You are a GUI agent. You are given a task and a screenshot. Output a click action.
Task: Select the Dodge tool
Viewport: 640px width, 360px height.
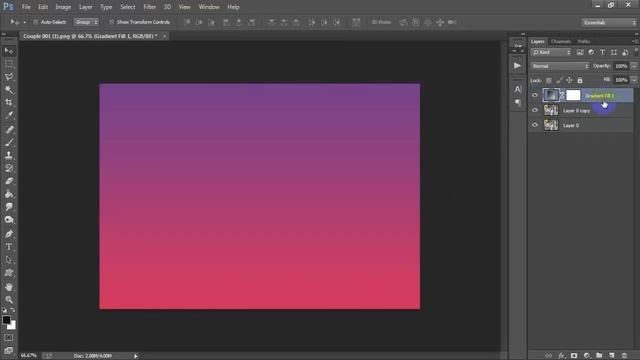[x=9, y=220]
